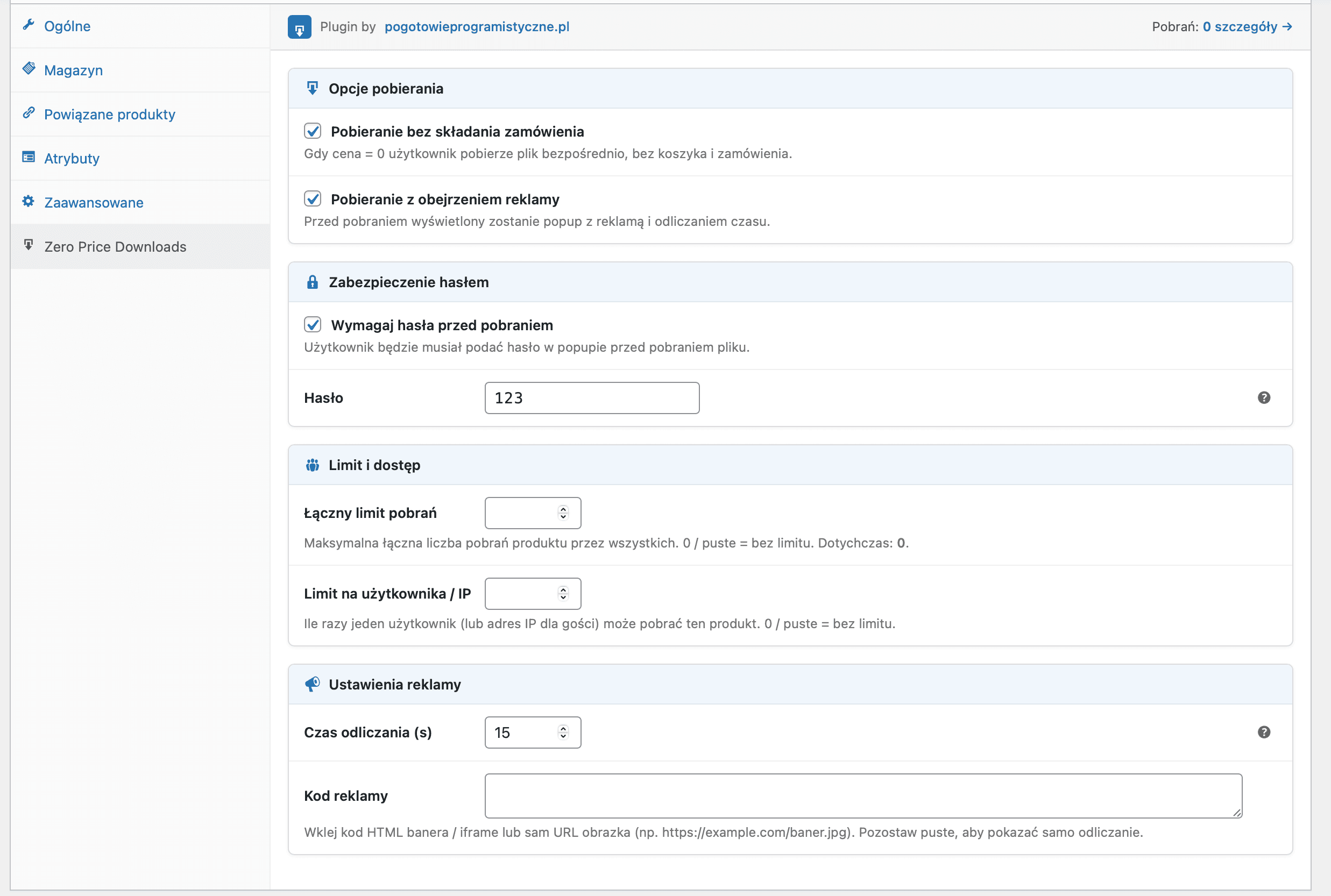The height and width of the screenshot is (896, 1331).
Task: Toggle Wymagaj hasła przed pobraniem checkbox
Action: pyautogui.click(x=313, y=325)
